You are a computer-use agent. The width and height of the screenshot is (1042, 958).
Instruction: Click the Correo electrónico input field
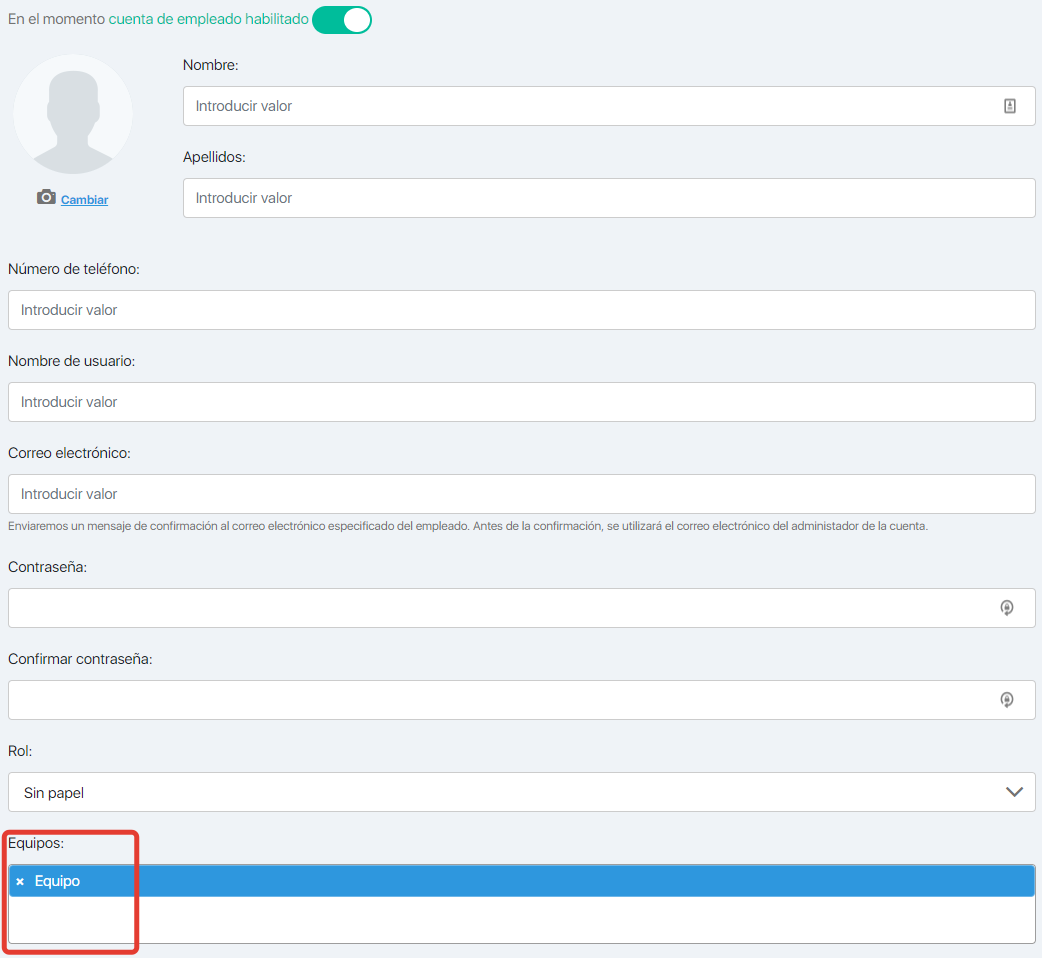tap(521, 494)
